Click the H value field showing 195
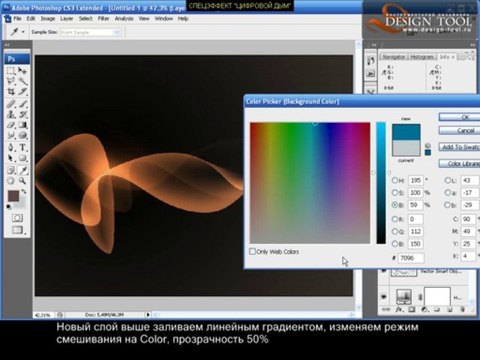Image resolution: width=480 pixels, height=360 pixels. pos(415,180)
